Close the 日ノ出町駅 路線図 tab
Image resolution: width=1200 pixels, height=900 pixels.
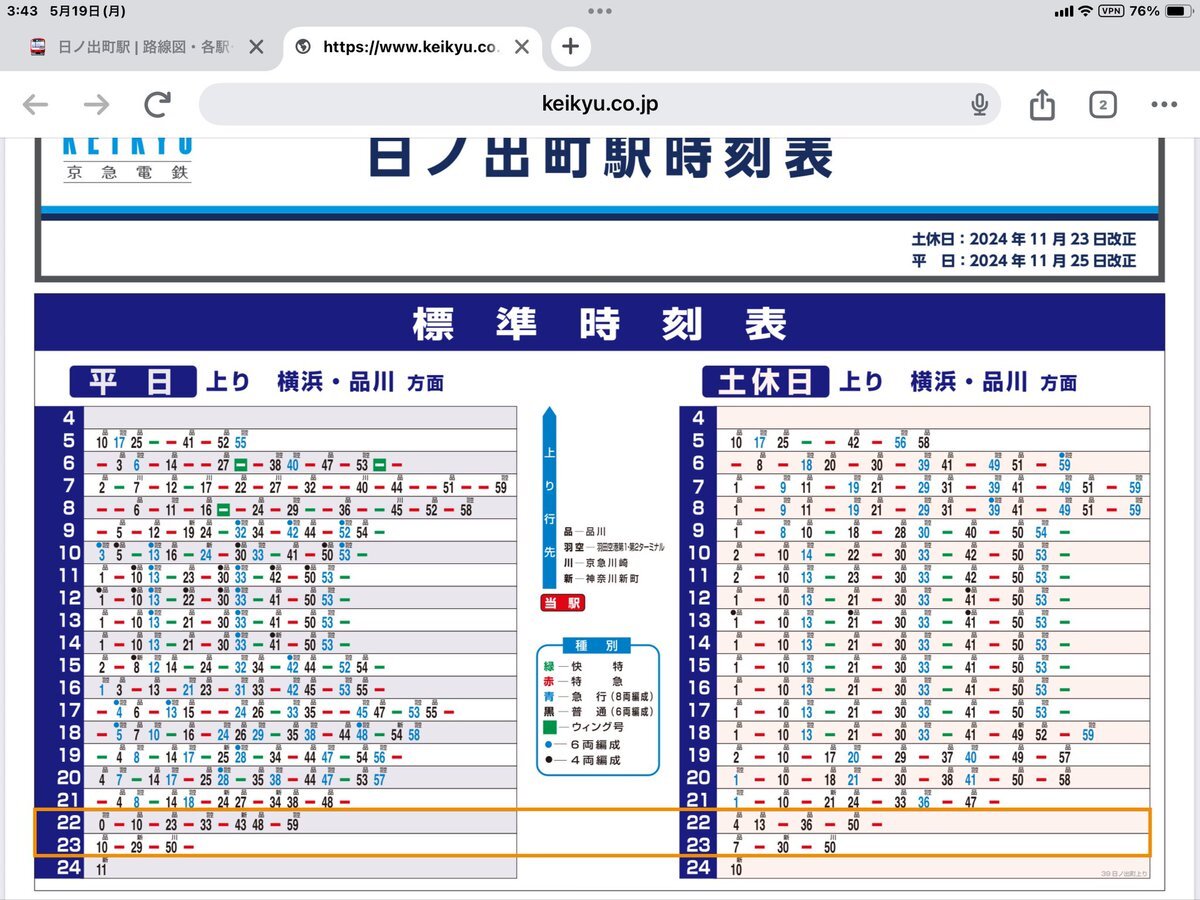[x=256, y=47]
